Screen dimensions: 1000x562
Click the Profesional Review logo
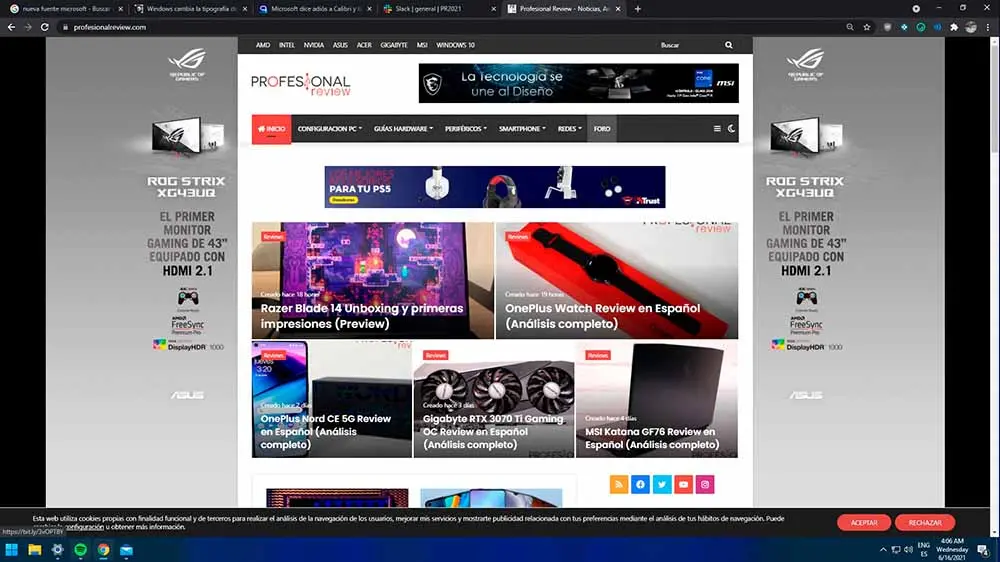[300, 84]
